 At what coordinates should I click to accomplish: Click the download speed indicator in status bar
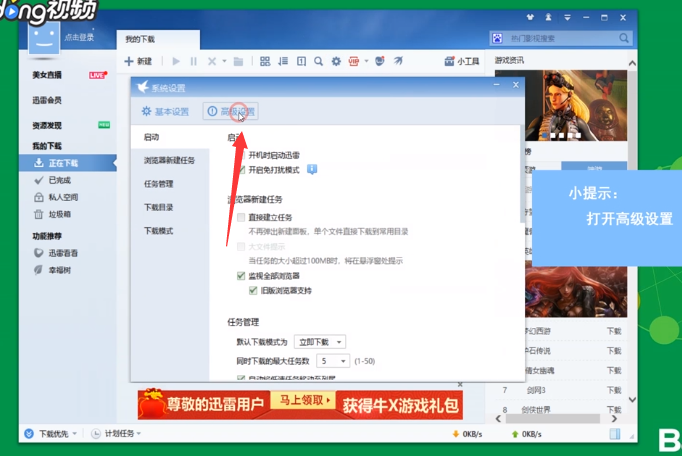[x=468, y=434]
